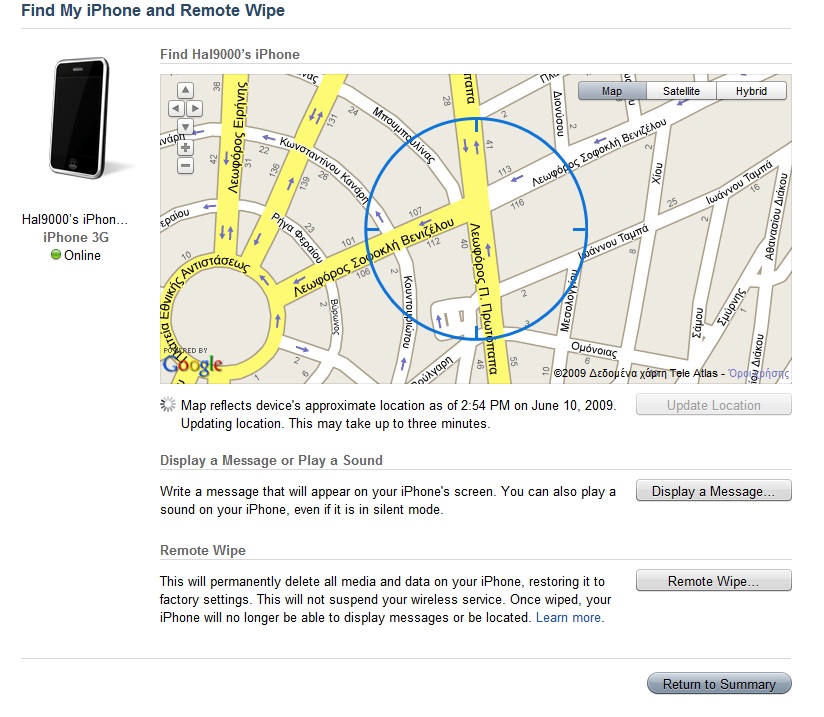The width and height of the screenshot is (824, 717).
Task: Click the Λεωφόρος Ειρήνης street label on the map
Action: 237,137
